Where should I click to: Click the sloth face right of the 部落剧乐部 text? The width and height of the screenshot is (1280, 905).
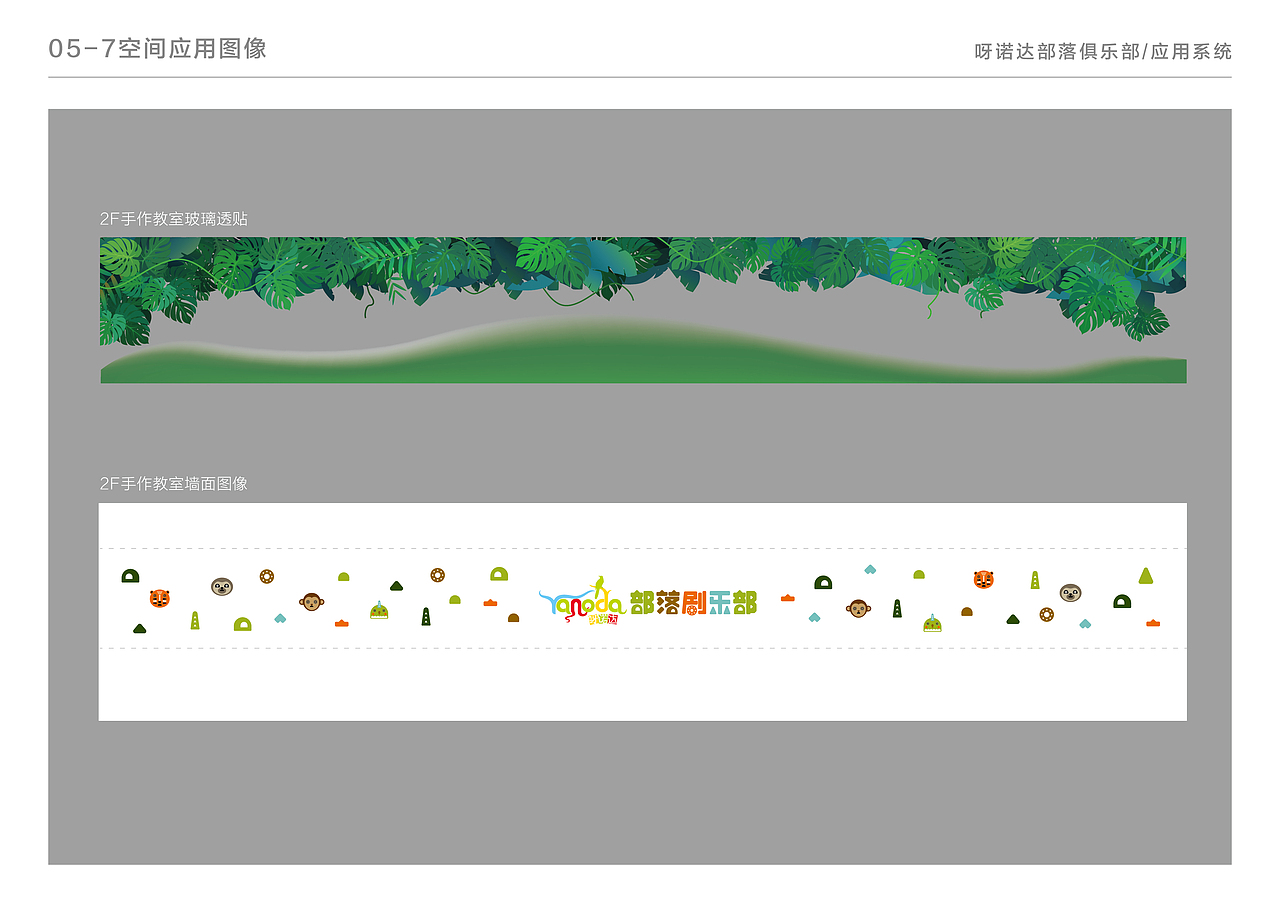tap(1070, 593)
